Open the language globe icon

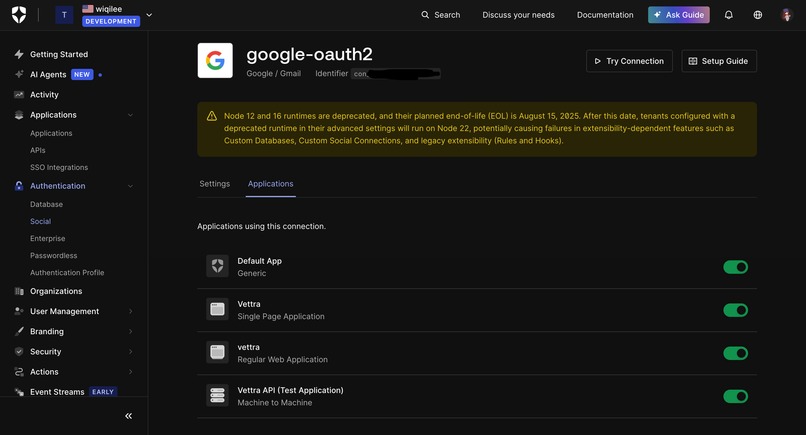click(x=758, y=15)
